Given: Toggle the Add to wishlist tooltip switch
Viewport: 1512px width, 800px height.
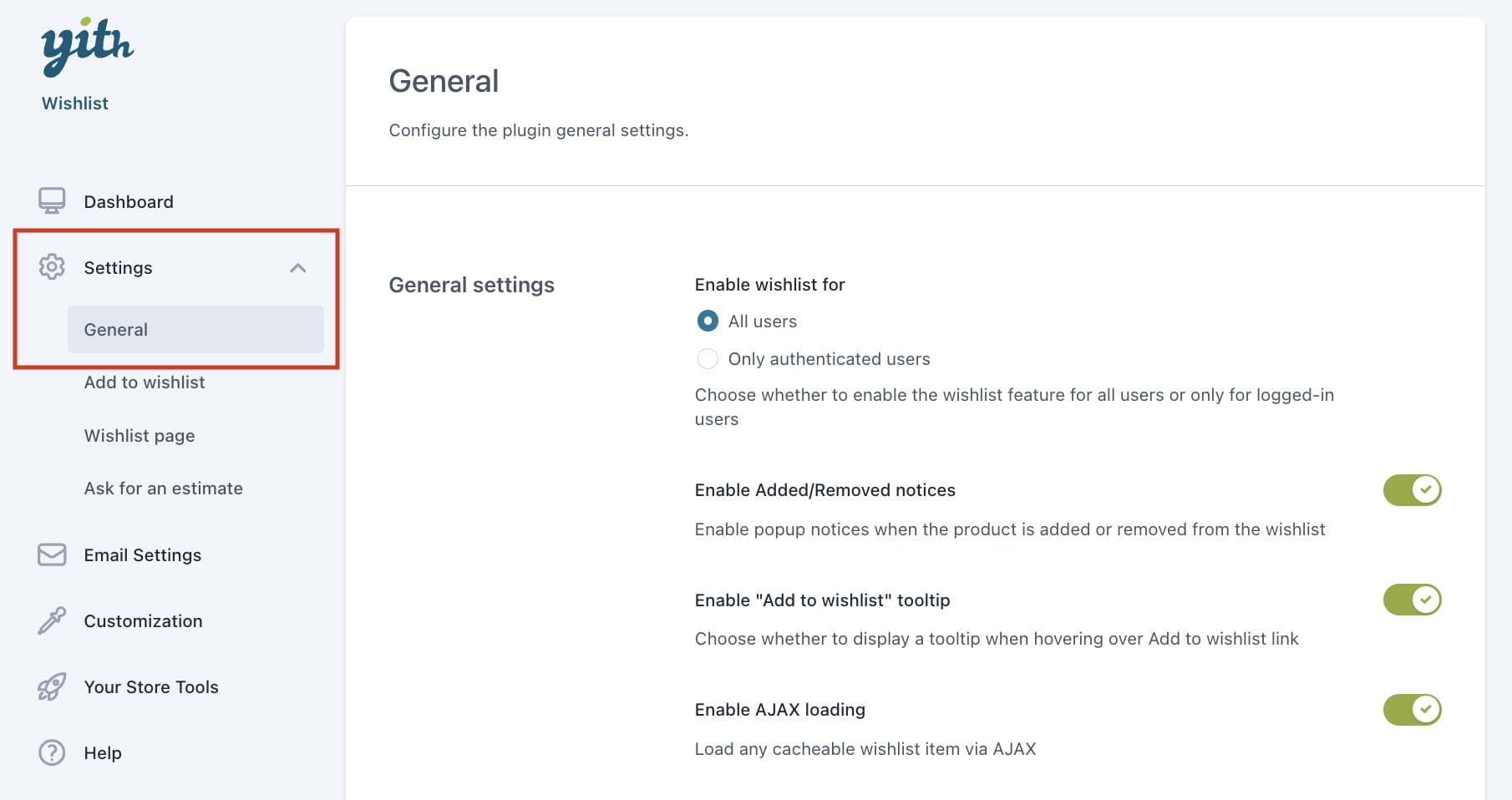Looking at the screenshot, I should (1413, 600).
